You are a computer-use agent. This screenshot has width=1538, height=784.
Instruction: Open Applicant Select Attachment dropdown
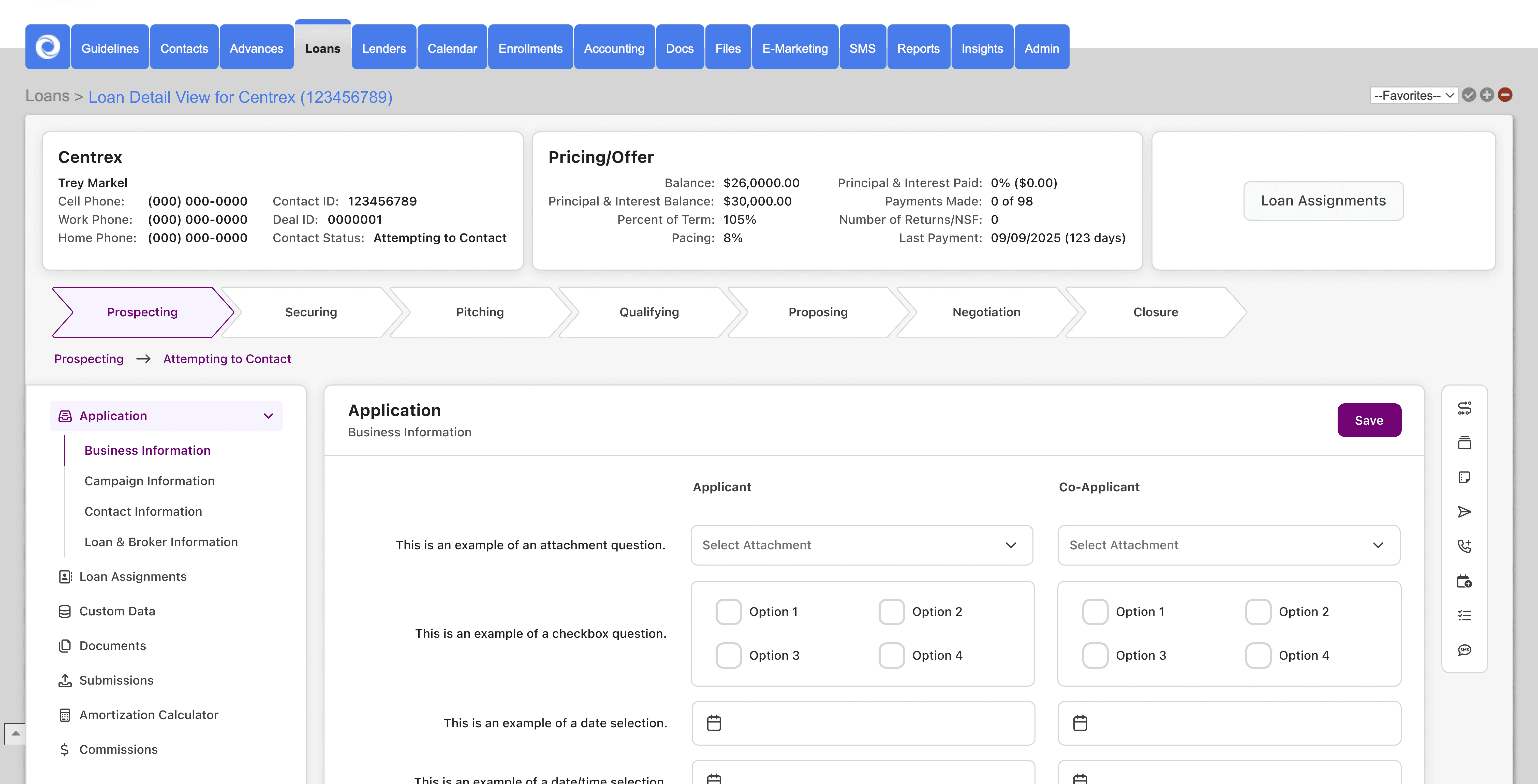tap(862, 545)
